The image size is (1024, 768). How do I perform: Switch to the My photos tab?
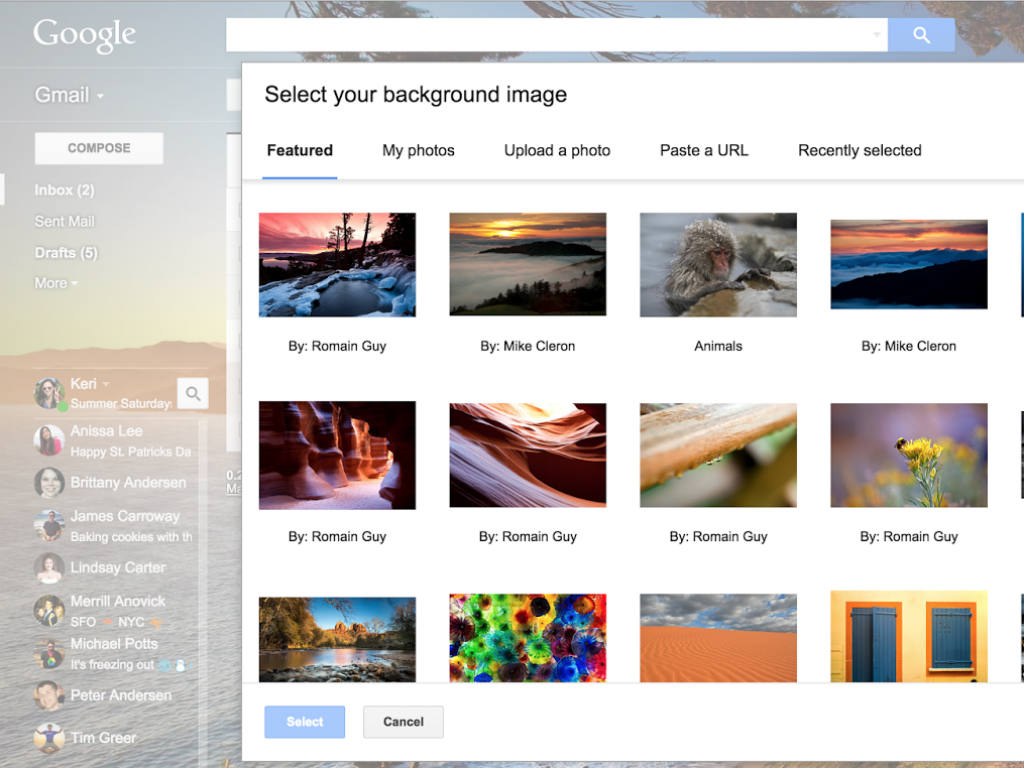click(x=418, y=151)
